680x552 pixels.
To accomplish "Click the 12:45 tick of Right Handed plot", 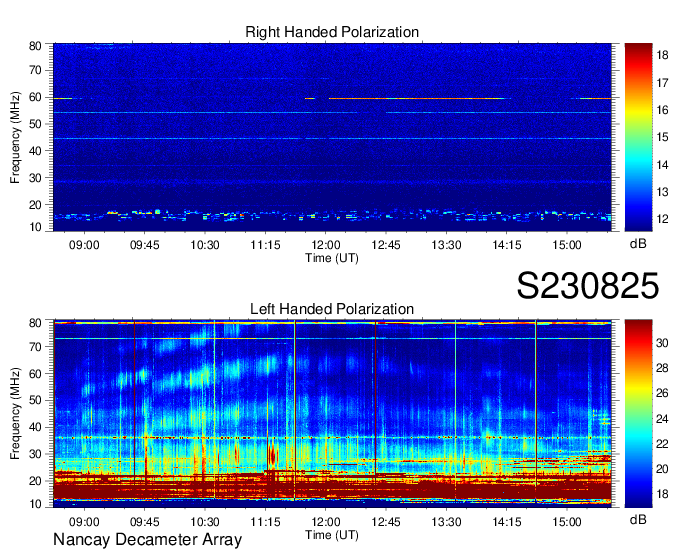I will [386, 245].
